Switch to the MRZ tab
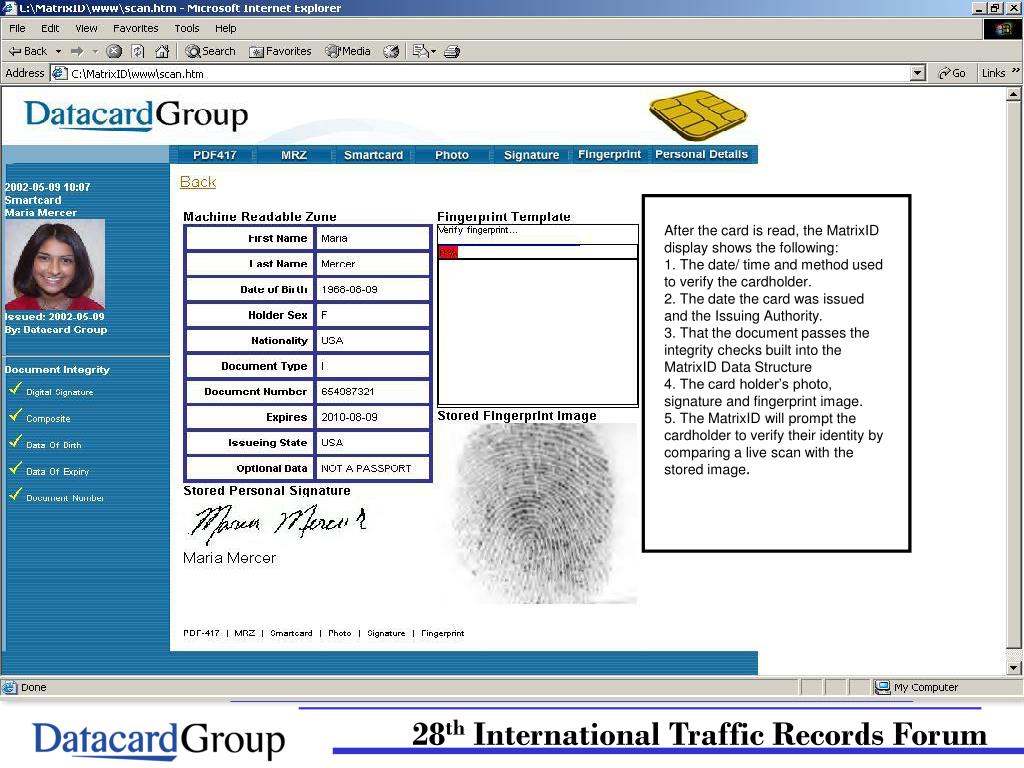Image resolution: width=1024 pixels, height=768 pixels. click(x=294, y=155)
